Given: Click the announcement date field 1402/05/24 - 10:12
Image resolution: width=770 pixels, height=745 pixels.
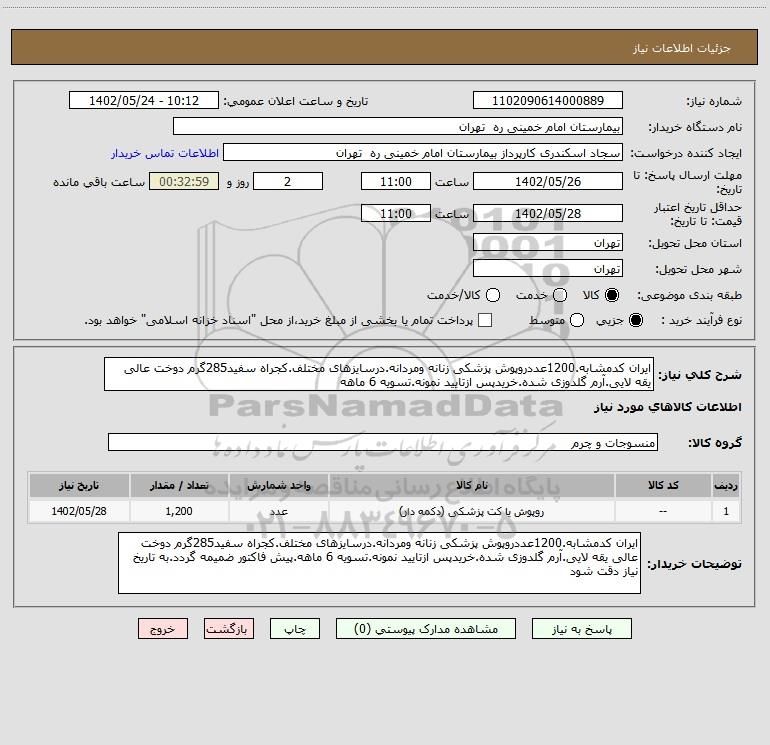Looking at the screenshot, I should [144, 101].
